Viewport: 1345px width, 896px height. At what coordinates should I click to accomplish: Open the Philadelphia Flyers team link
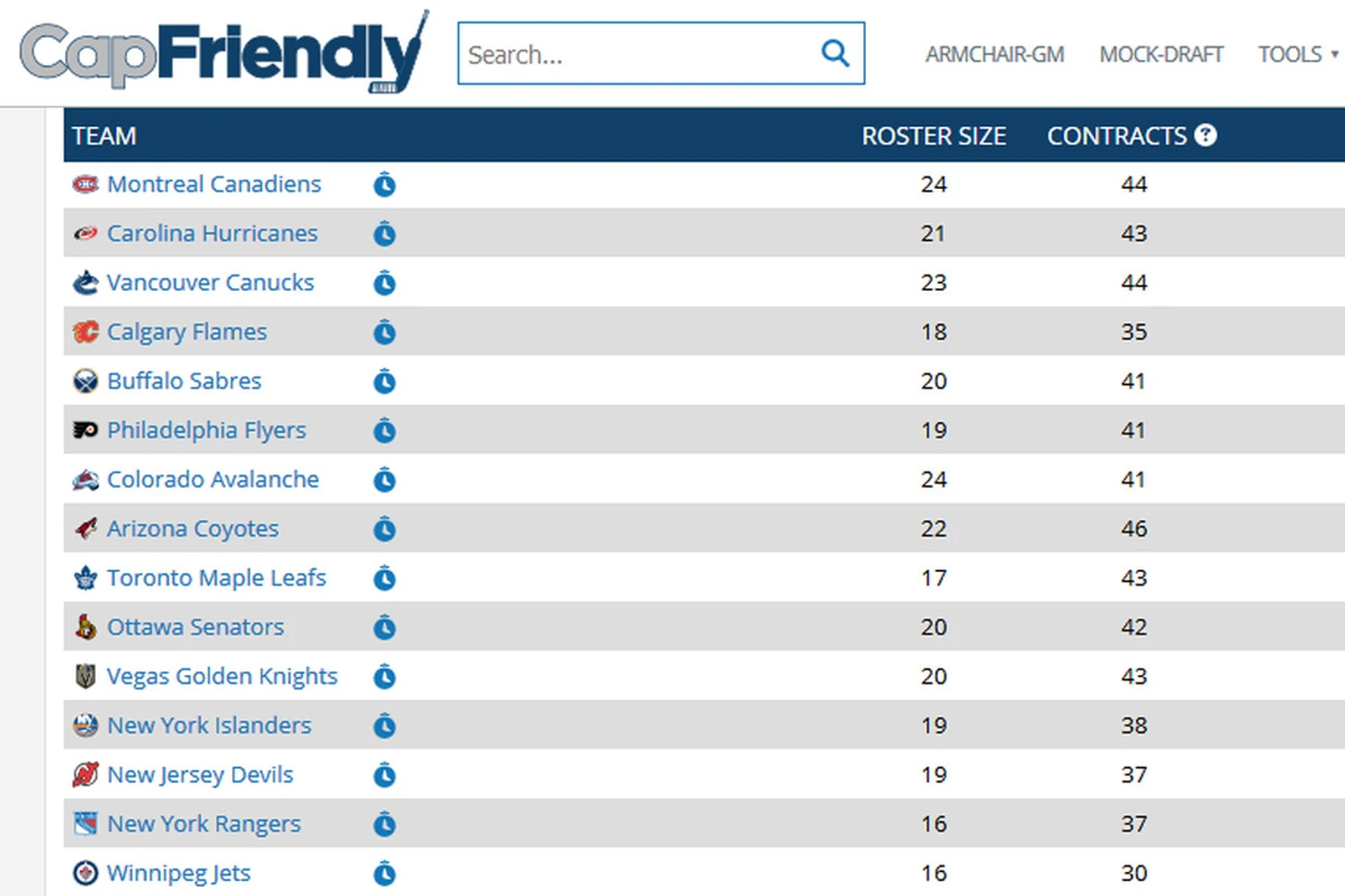[x=206, y=430]
